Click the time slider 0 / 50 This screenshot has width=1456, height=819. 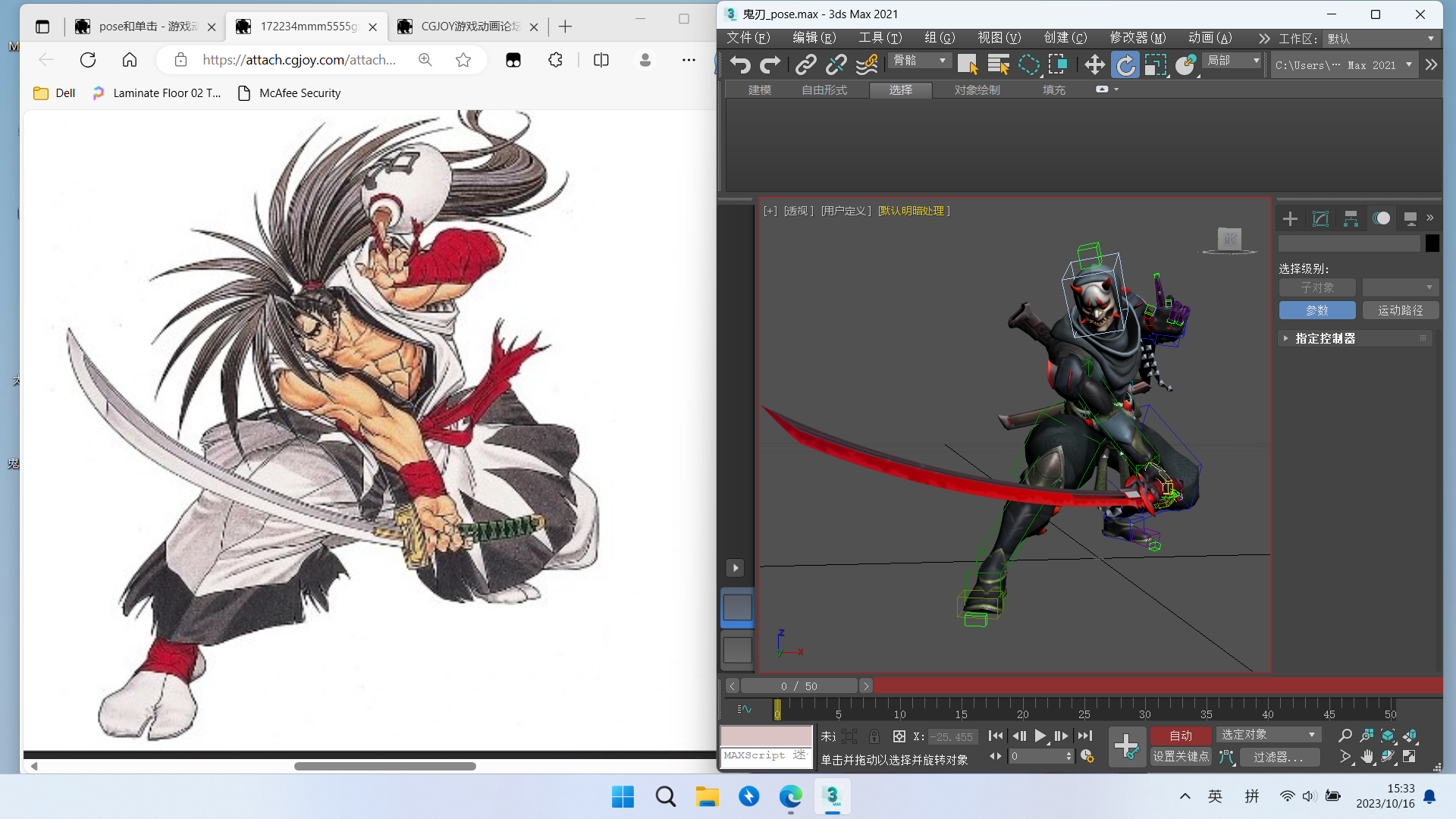tap(799, 686)
